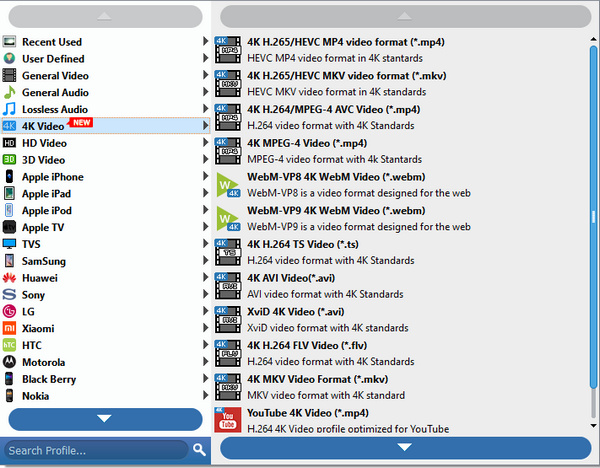Click the WebM-VP9 4K format icon

(228, 219)
